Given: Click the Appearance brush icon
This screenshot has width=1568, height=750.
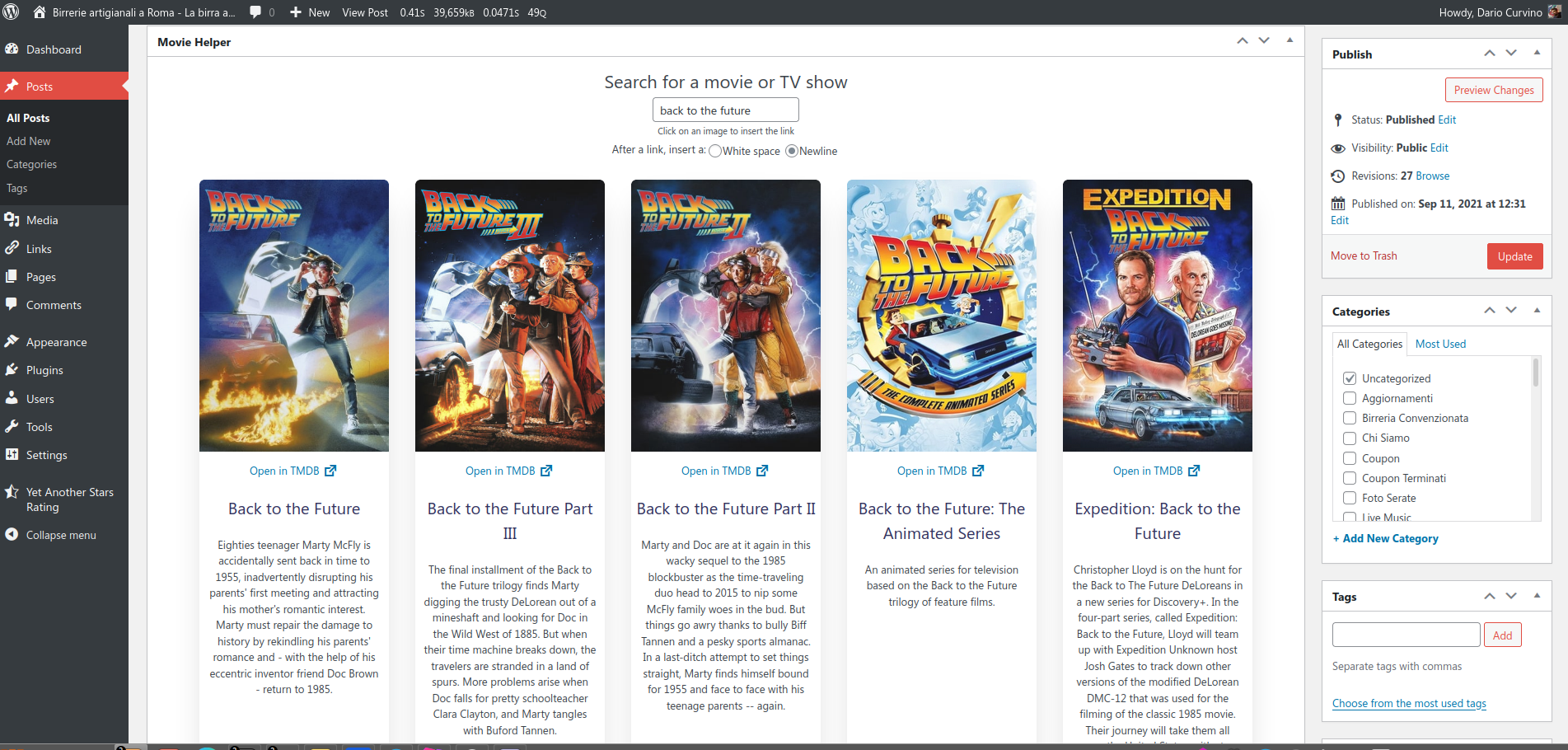Looking at the screenshot, I should click(x=12, y=342).
